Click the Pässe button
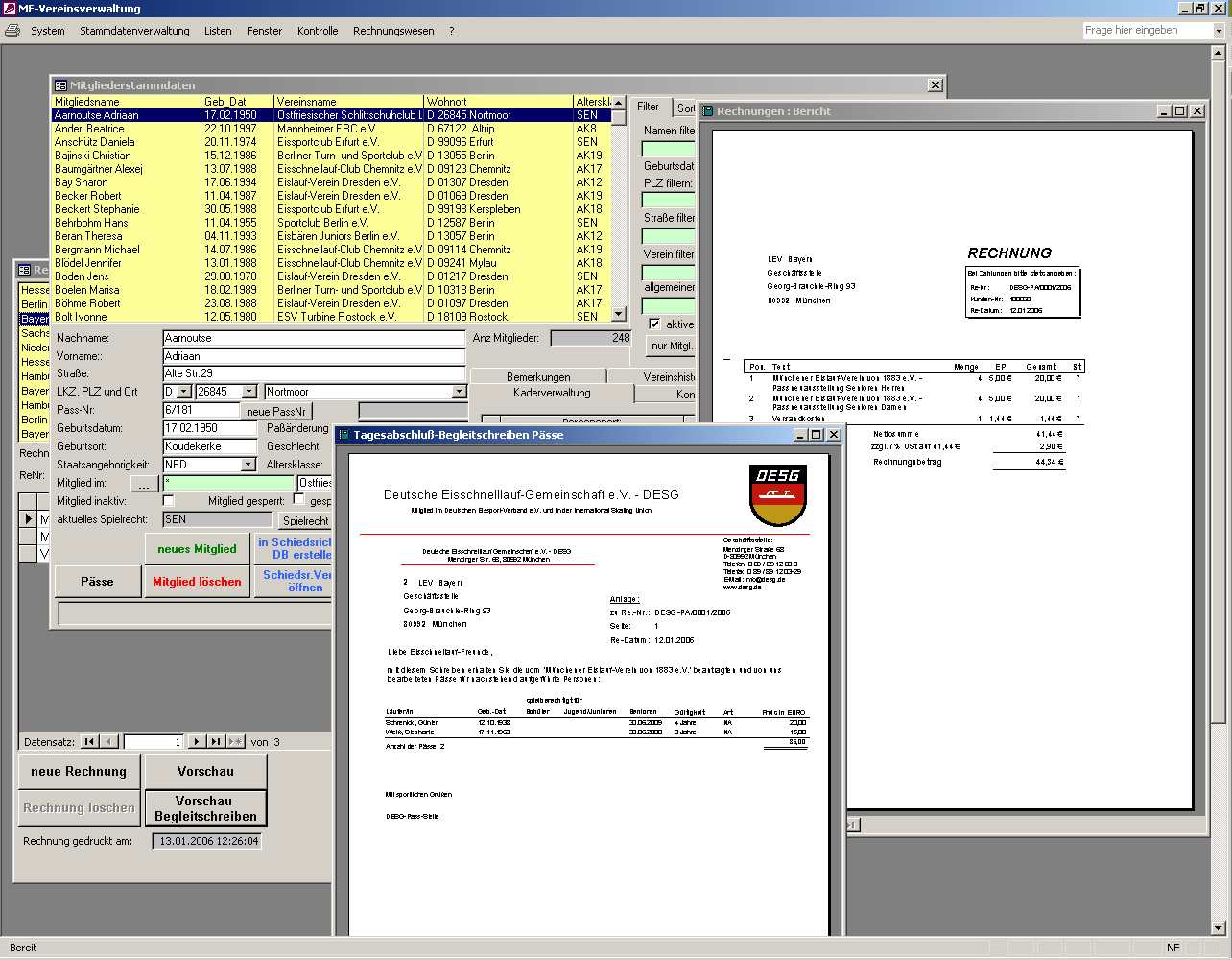The image size is (1232, 960). (97, 582)
